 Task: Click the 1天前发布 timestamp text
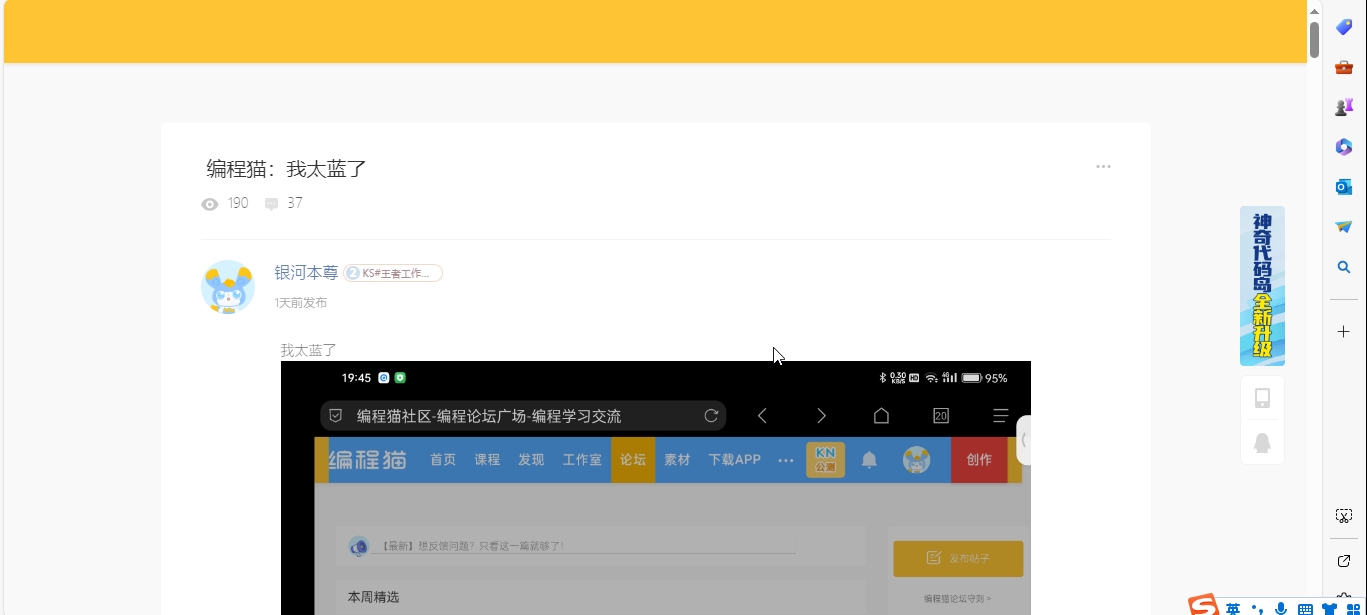point(301,302)
